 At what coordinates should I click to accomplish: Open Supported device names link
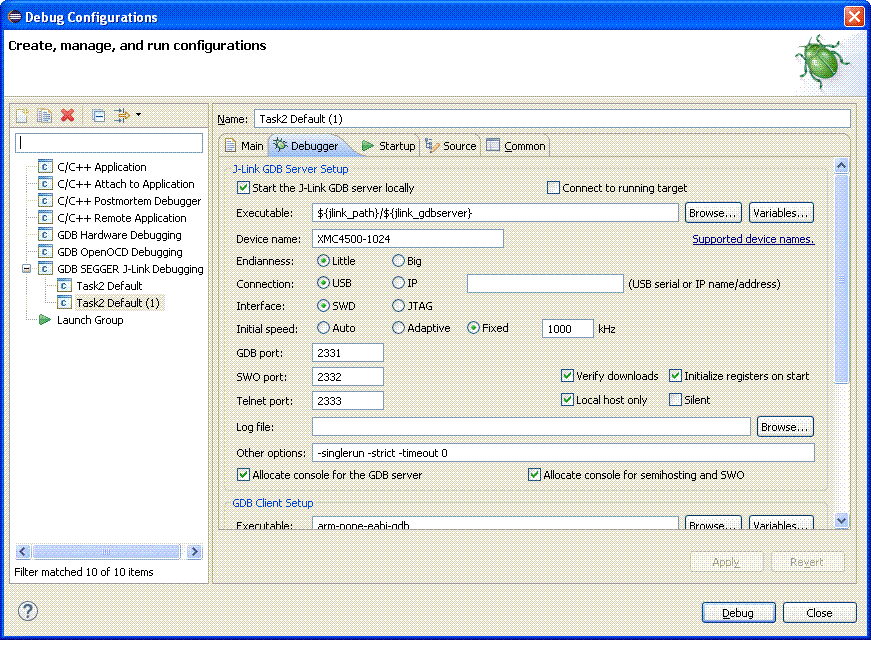tap(753, 239)
